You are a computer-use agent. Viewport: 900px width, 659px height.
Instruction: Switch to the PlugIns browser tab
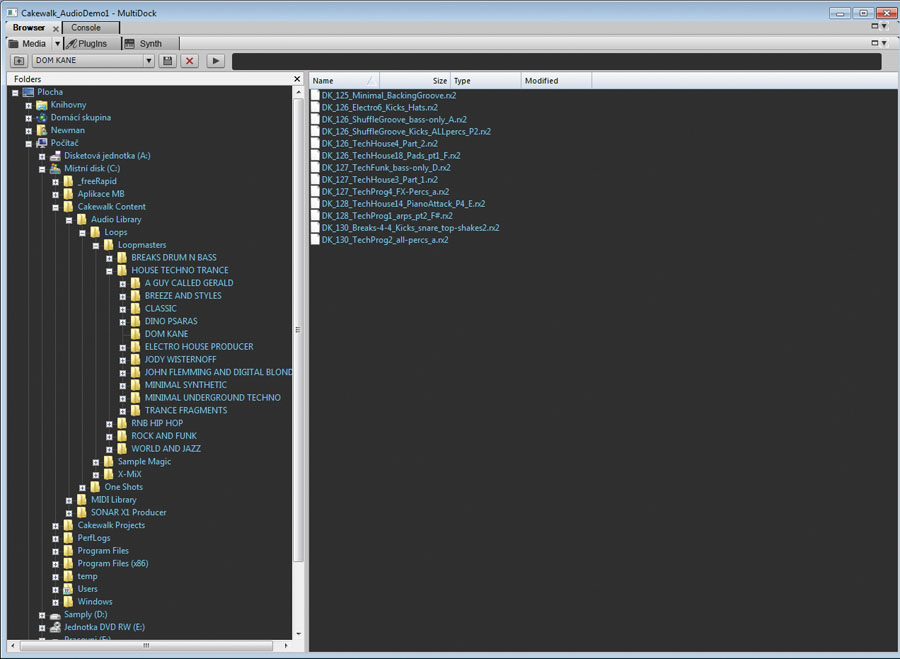tap(91, 44)
